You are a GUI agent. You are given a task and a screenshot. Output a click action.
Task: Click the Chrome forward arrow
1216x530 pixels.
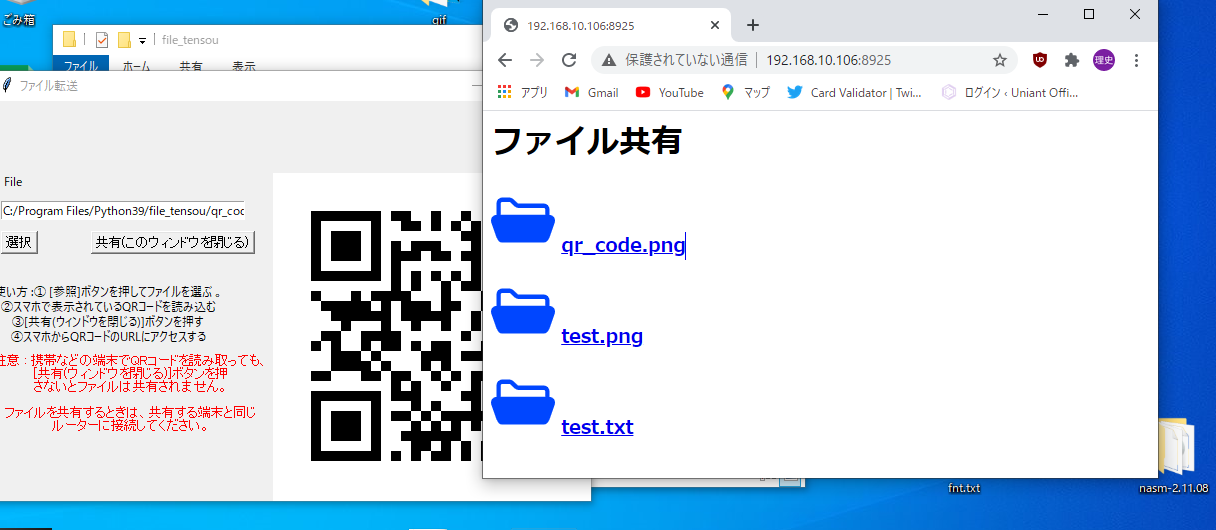point(537,60)
